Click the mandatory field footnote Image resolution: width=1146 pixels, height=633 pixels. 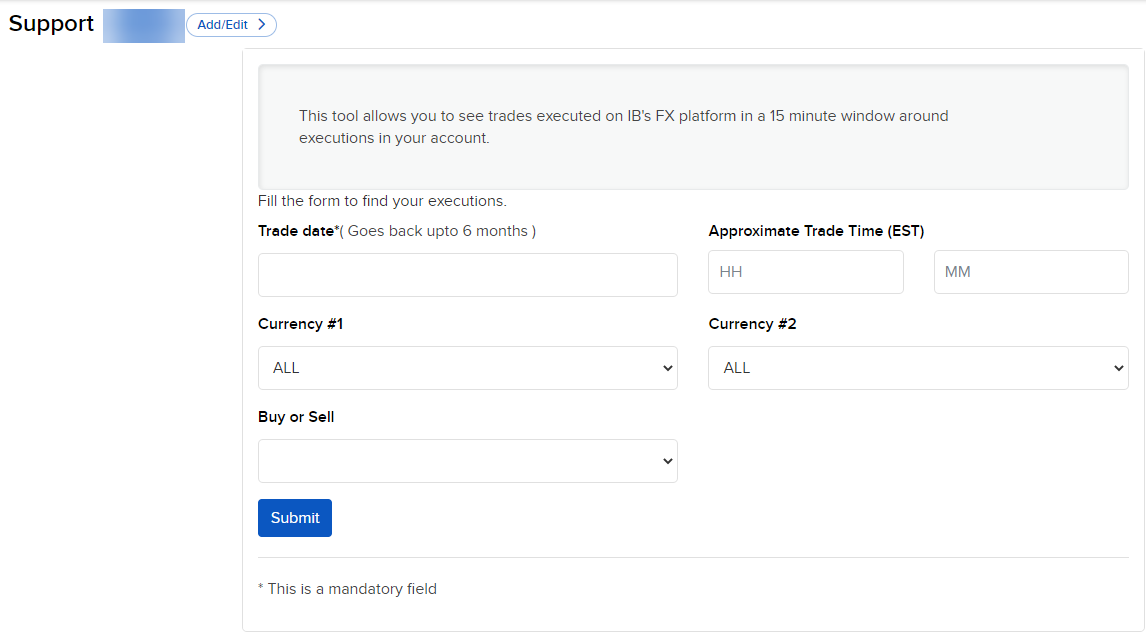pos(347,588)
